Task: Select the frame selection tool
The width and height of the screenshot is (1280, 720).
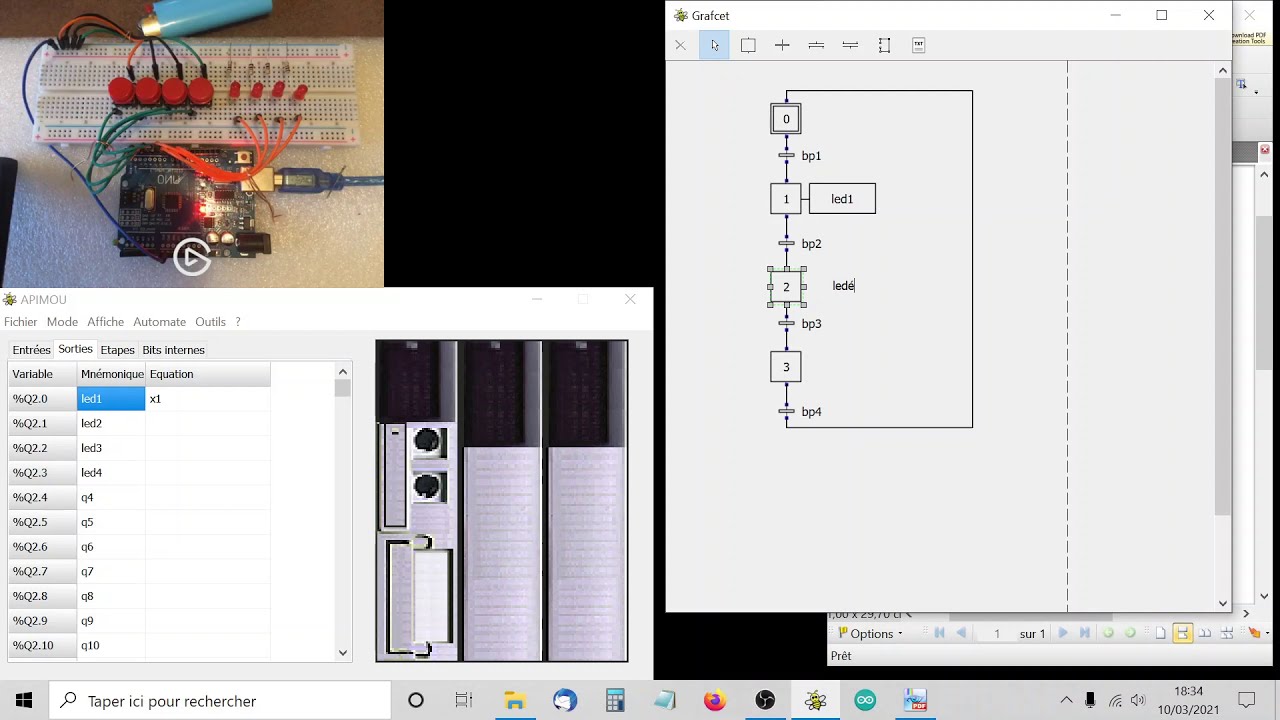Action: (x=884, y=44)
